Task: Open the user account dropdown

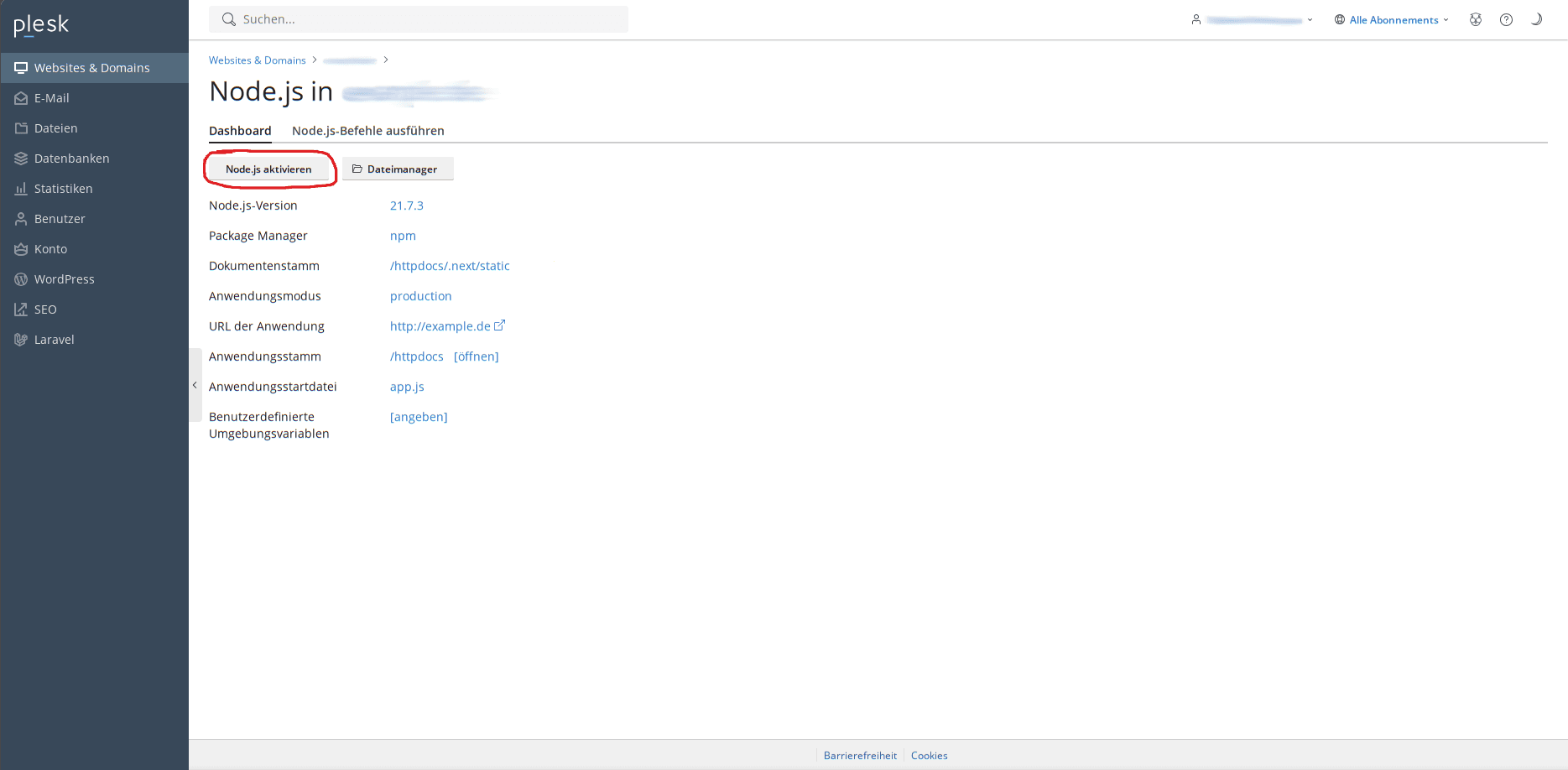Action: (x=1252, y=20)
